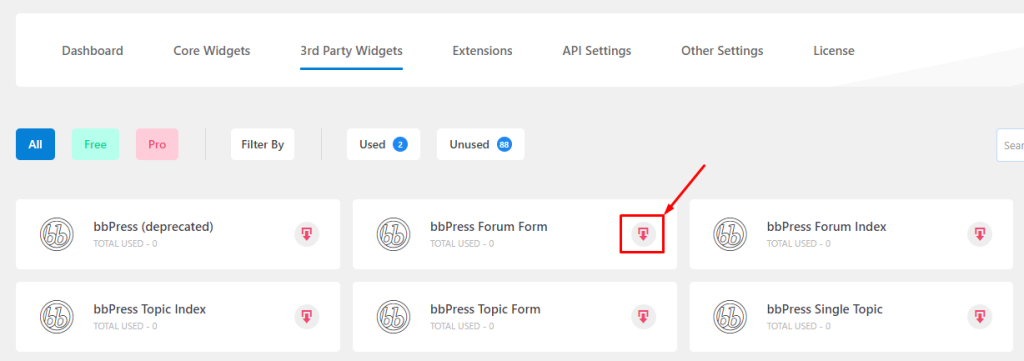Filter widgets by Pro
The height and width of the screenshot is (361, 1024).
[157, 144]
